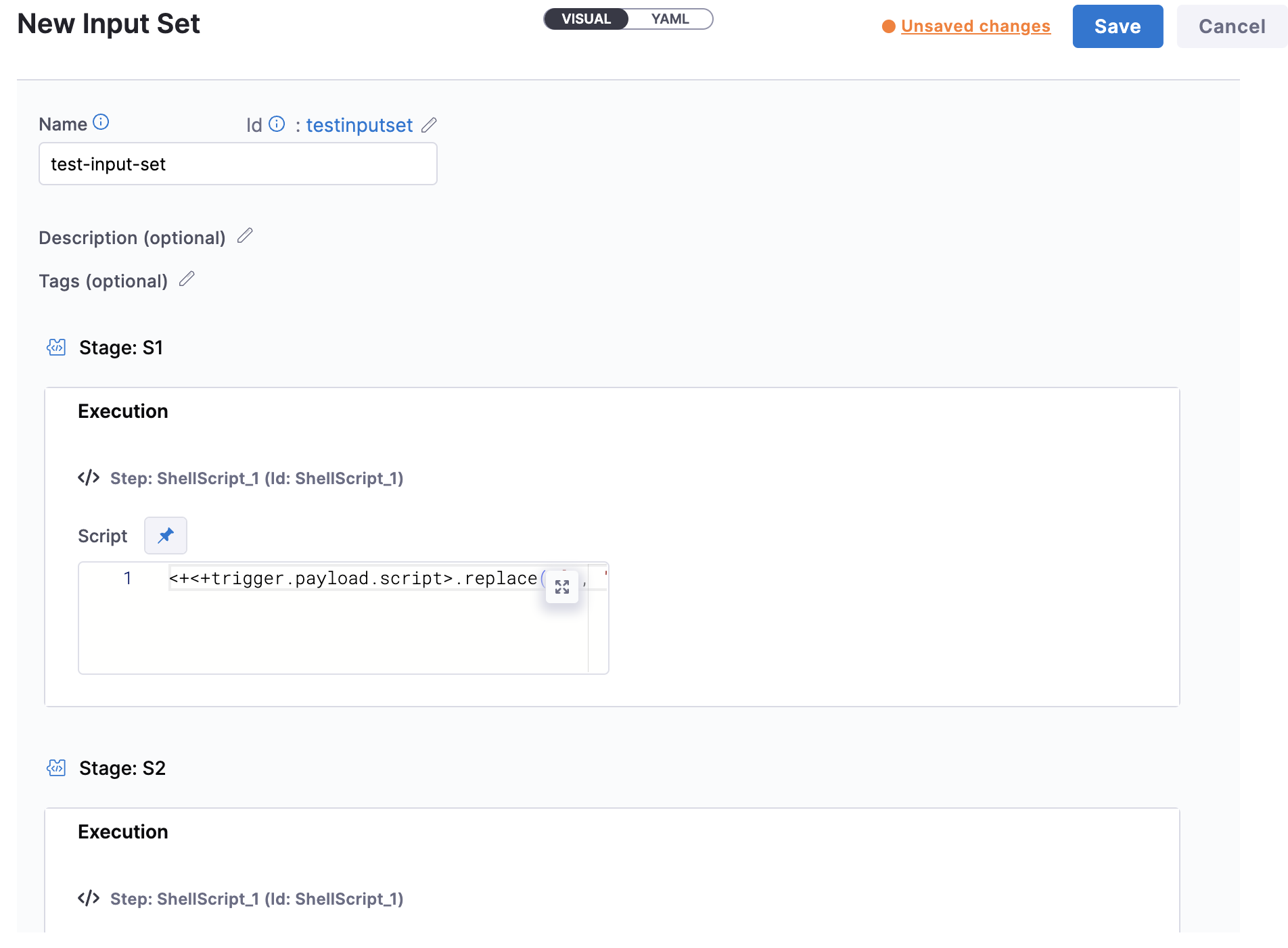Switch to YAML view

(670, 19)
